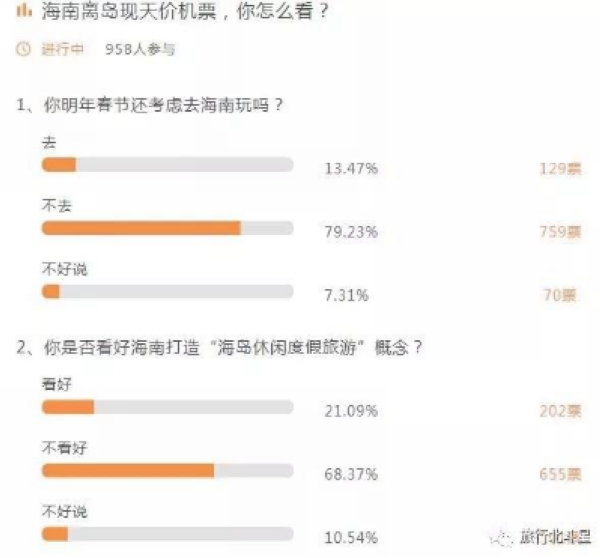Click the 759票 vote count
This screenshot has width=600, height=558.
click(558, 232)
